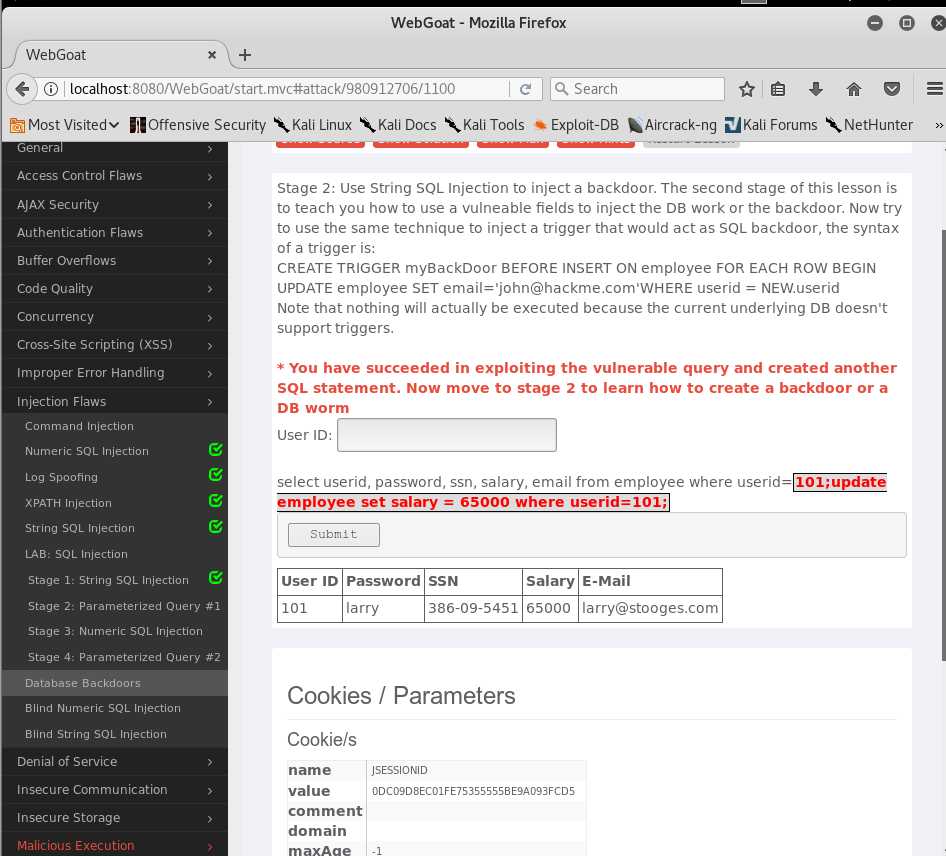Open Stage 1: String SQL Injection

[x=108, y=580]
